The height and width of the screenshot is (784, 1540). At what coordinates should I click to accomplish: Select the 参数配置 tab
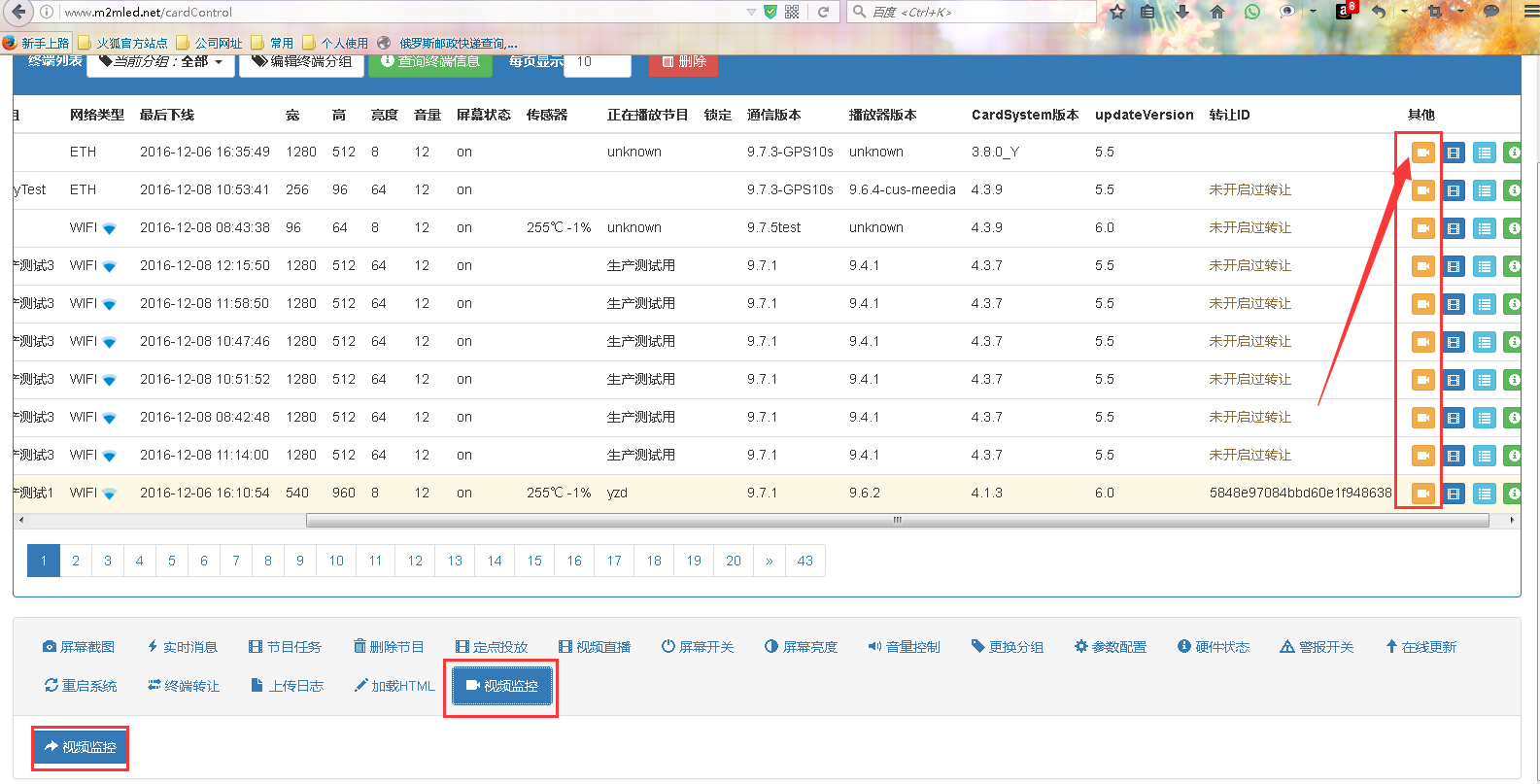[1111, 647]
